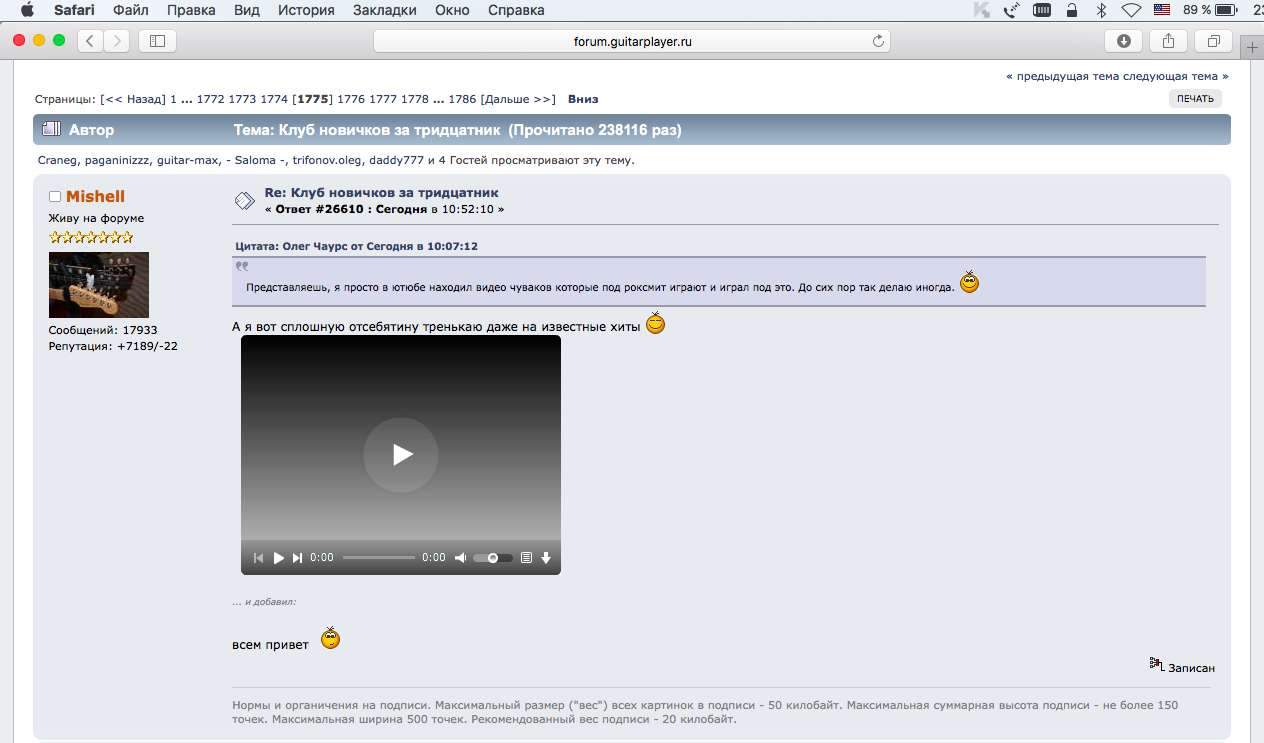Open the Apple menu

pos(27,10)
